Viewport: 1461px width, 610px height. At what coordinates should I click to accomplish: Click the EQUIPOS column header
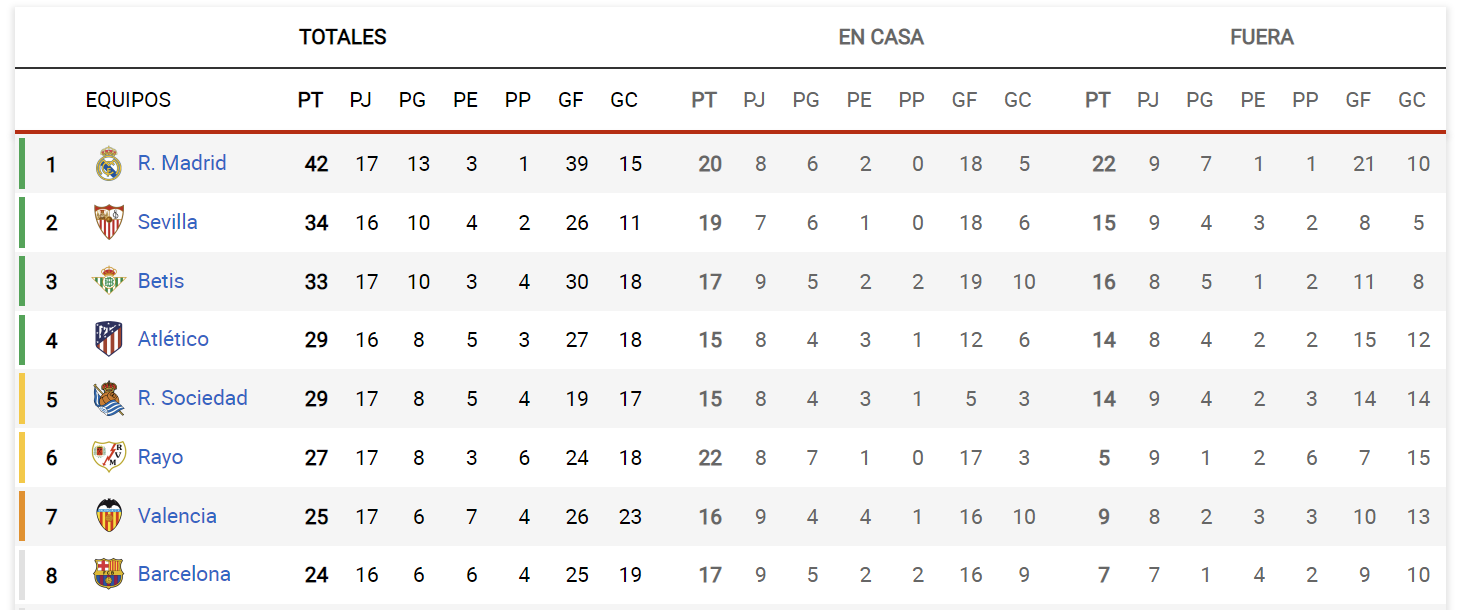(128, 100)
